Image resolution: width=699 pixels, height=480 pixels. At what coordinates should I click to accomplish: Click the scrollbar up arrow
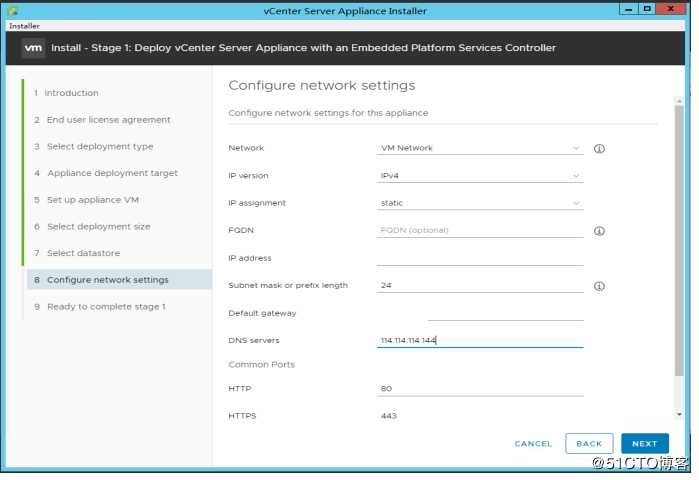(678, 101)
